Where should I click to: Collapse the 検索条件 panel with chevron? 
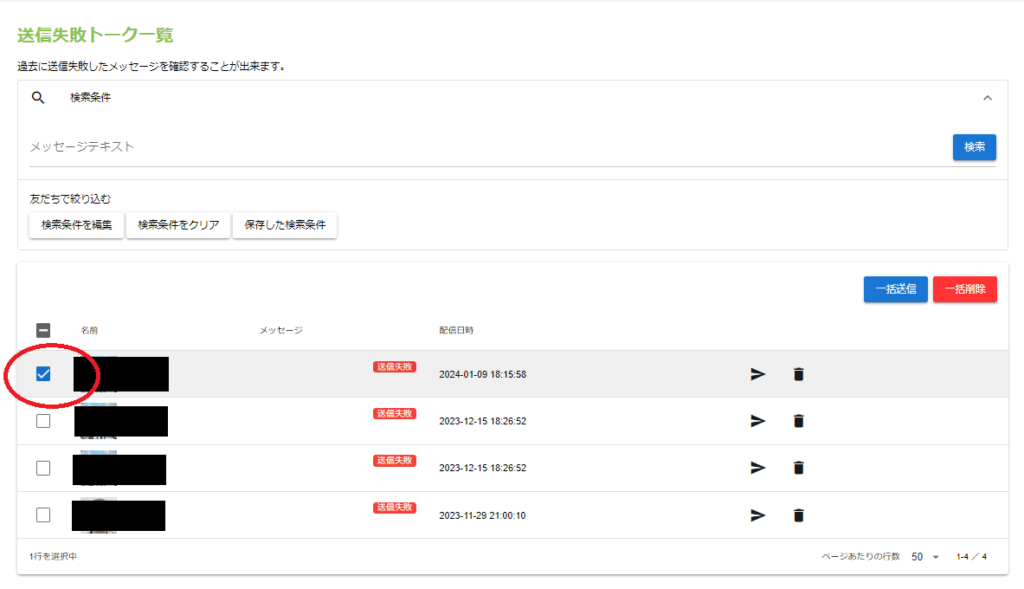[987, 98]
